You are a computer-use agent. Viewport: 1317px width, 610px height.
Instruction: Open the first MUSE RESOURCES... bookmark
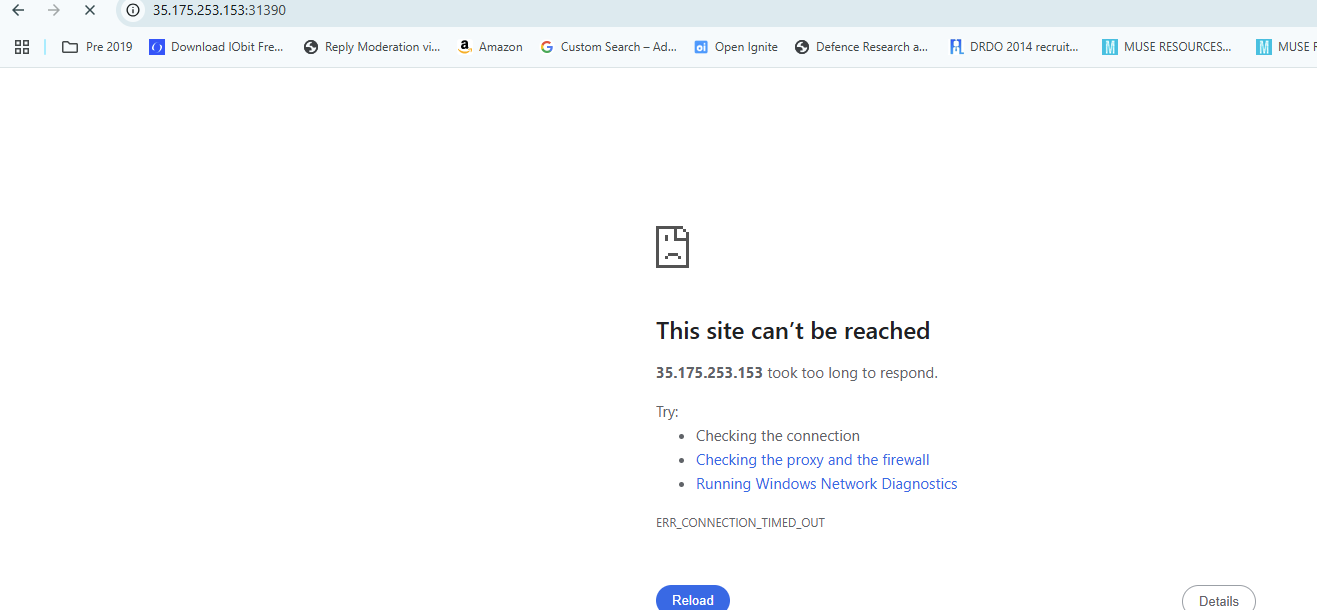(x=1166, y=47)
